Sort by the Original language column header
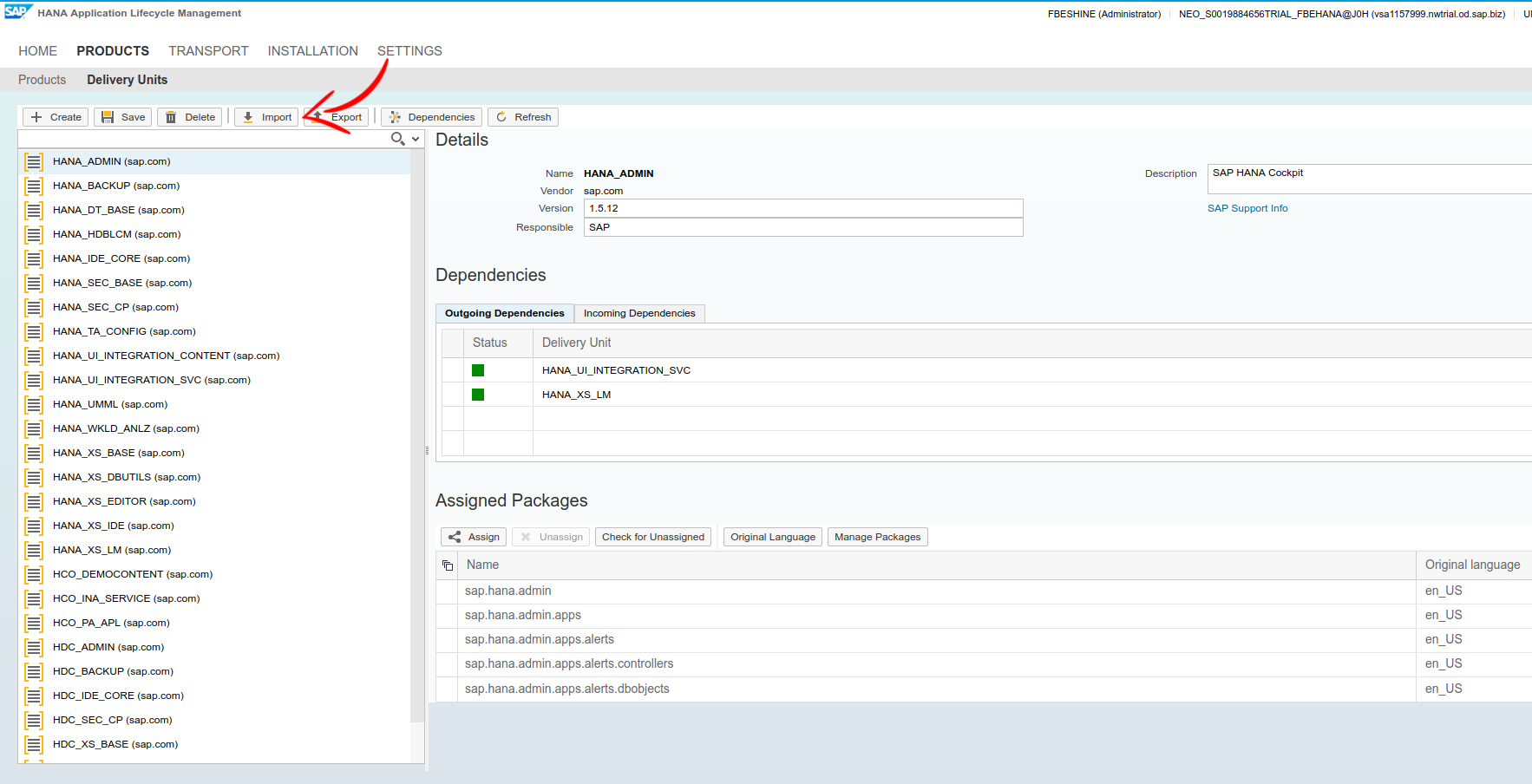The height and width of the screenshot is (784, 1532). 1473,565
